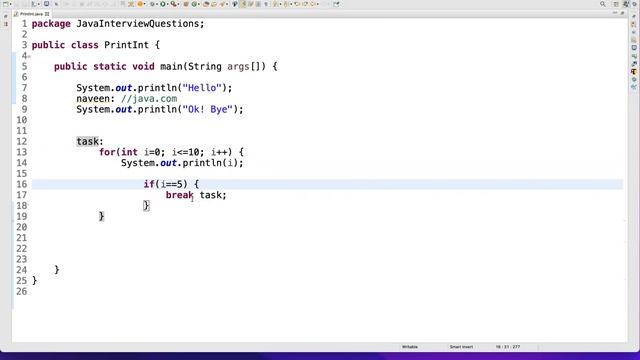This screenshot has height=360, width=640.
Task: Switch to the Java perspective icon
Action: [x=626, y=4]
